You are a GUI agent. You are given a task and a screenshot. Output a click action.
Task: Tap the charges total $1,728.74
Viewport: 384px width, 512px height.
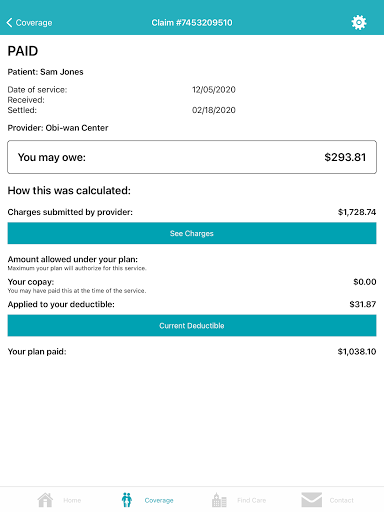[357, 212]
